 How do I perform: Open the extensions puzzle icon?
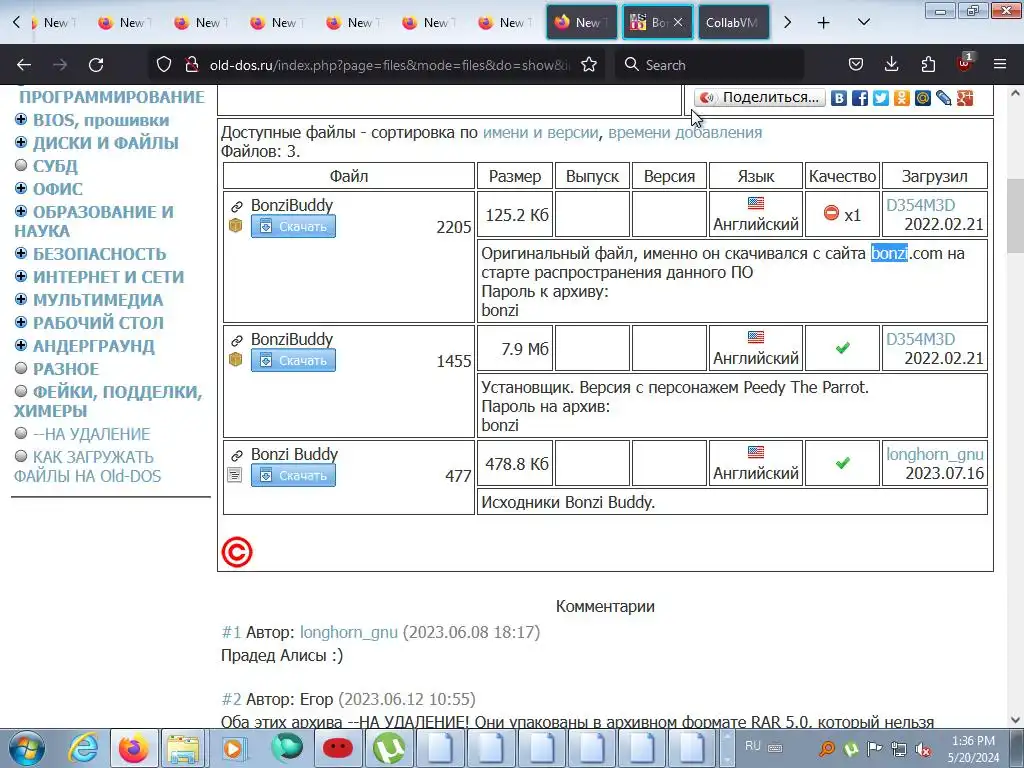coord(928,65)
